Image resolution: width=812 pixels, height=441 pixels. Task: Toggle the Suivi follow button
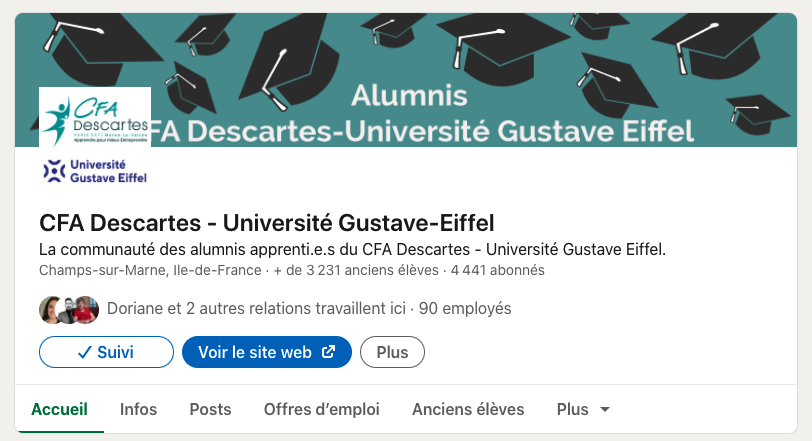[x=106, y=352]
